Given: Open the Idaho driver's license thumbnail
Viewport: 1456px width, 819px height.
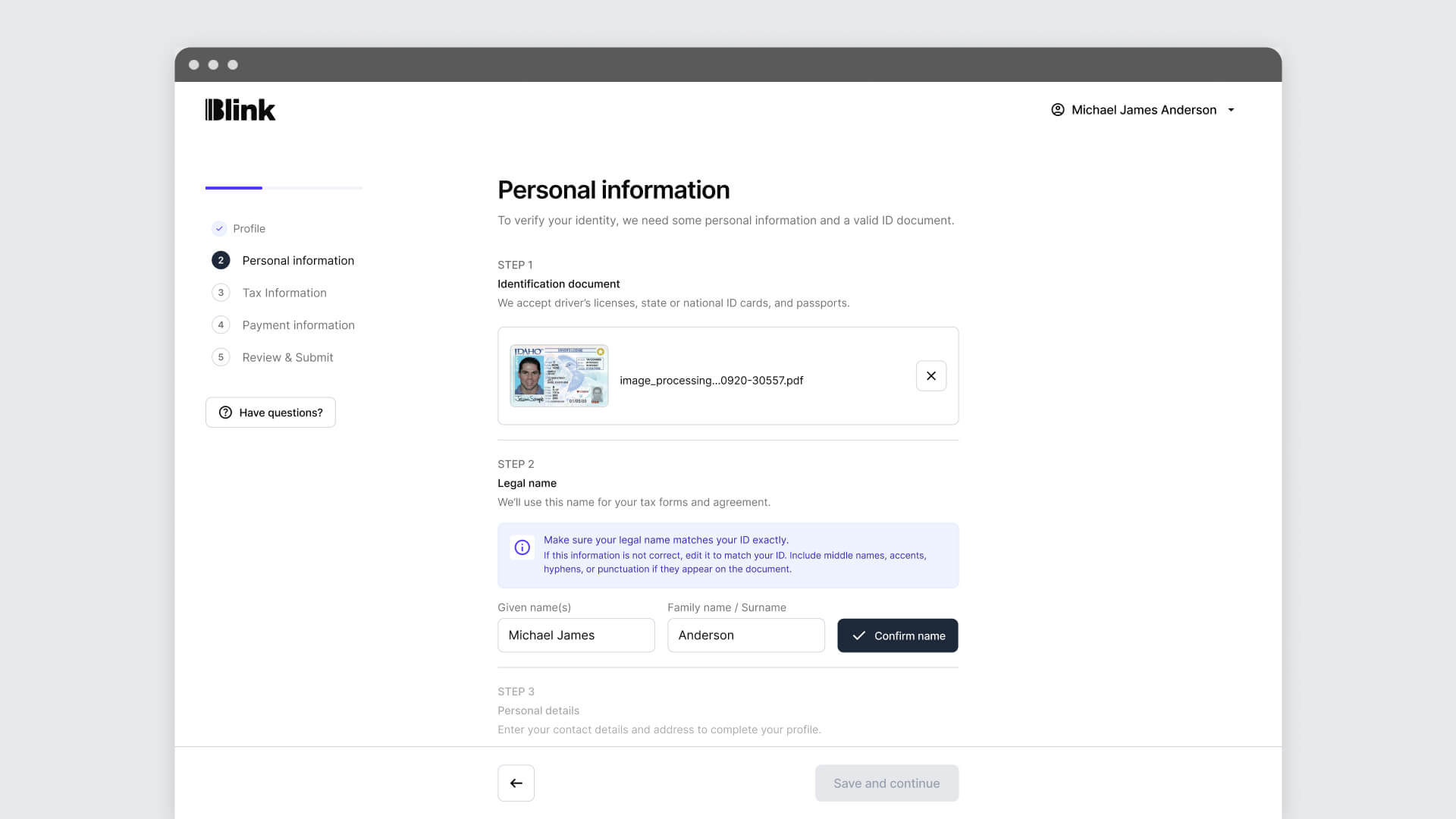Looking at the screenshot, I should point(559,376).
